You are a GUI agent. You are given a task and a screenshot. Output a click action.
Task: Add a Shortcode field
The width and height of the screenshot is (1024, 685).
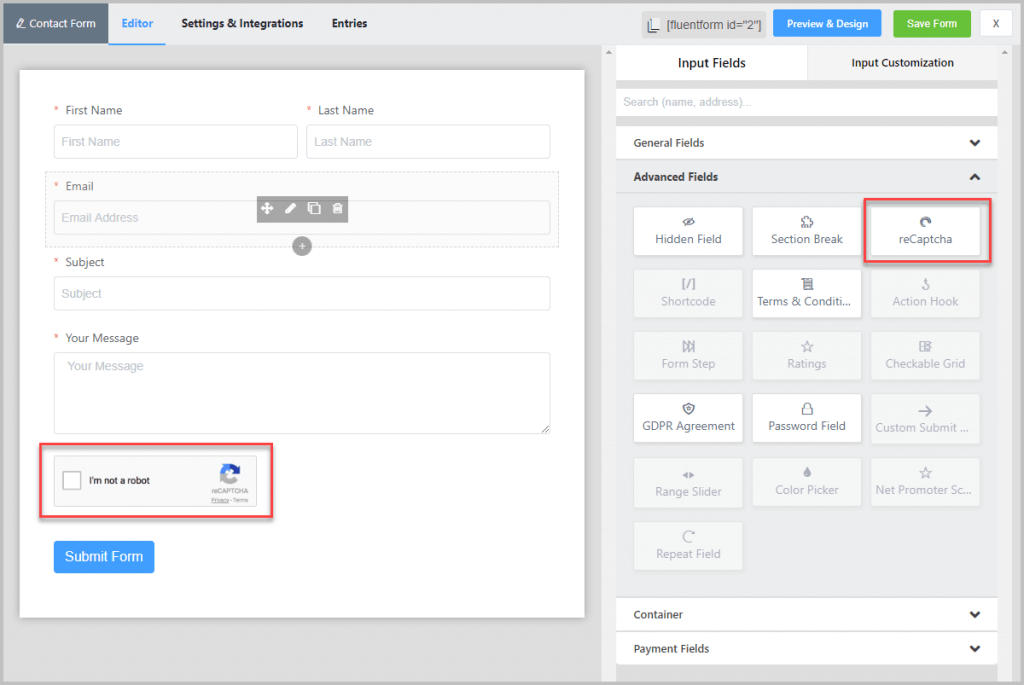pos(688,293)
